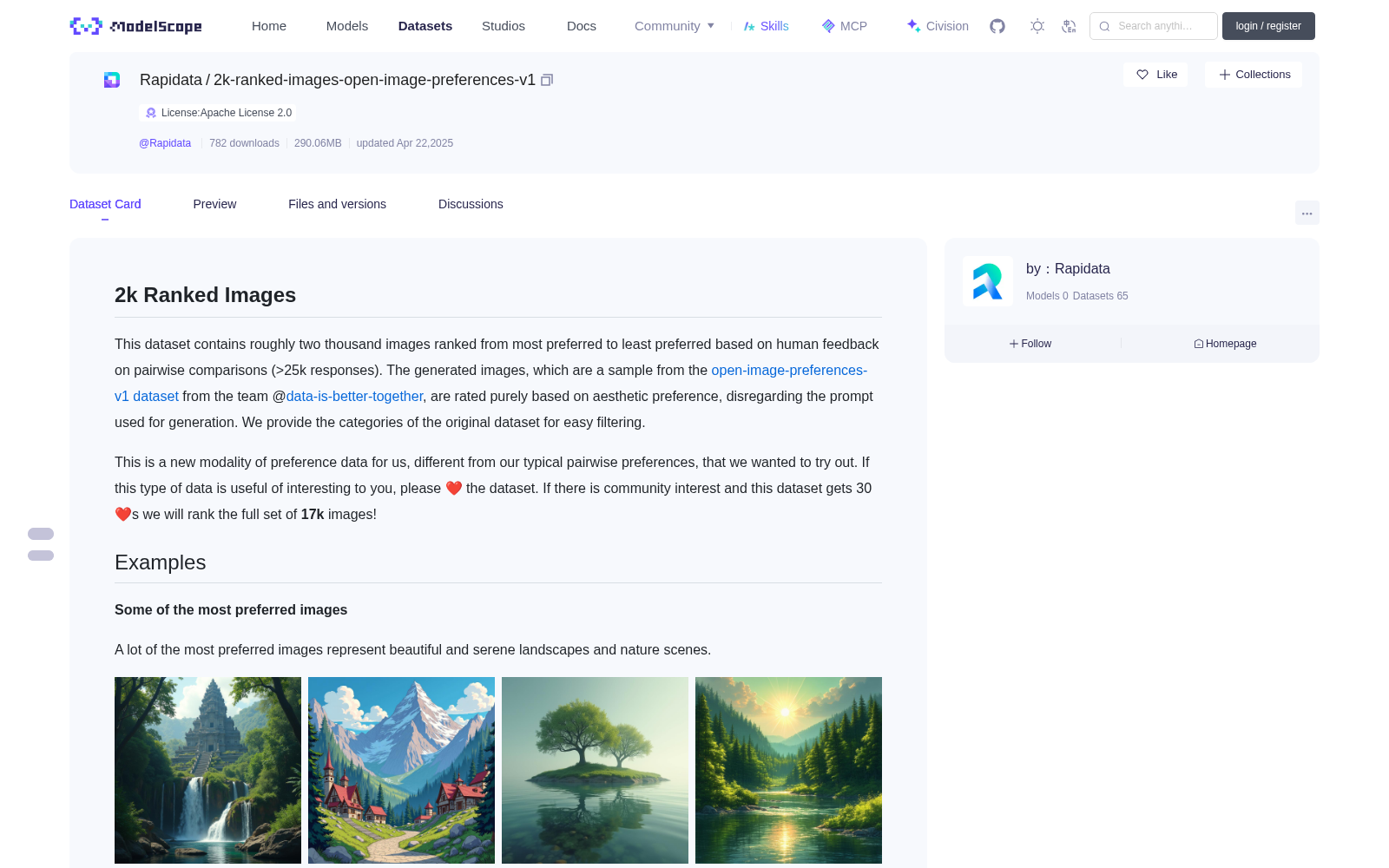The height and width of the screenshot is (868, 1389).
Task: Select the Dataset Card tab
Action: coord(105,204)
